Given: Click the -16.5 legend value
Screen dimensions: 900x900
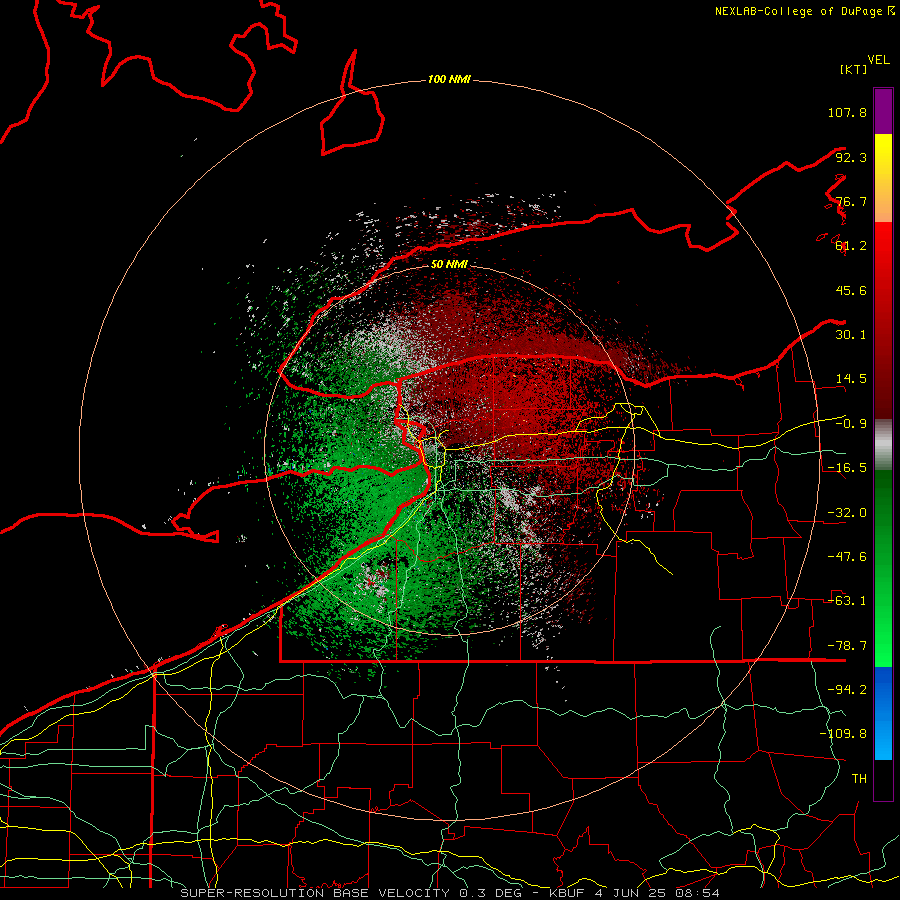Looking at the screenshot, I should pos(847,468).
